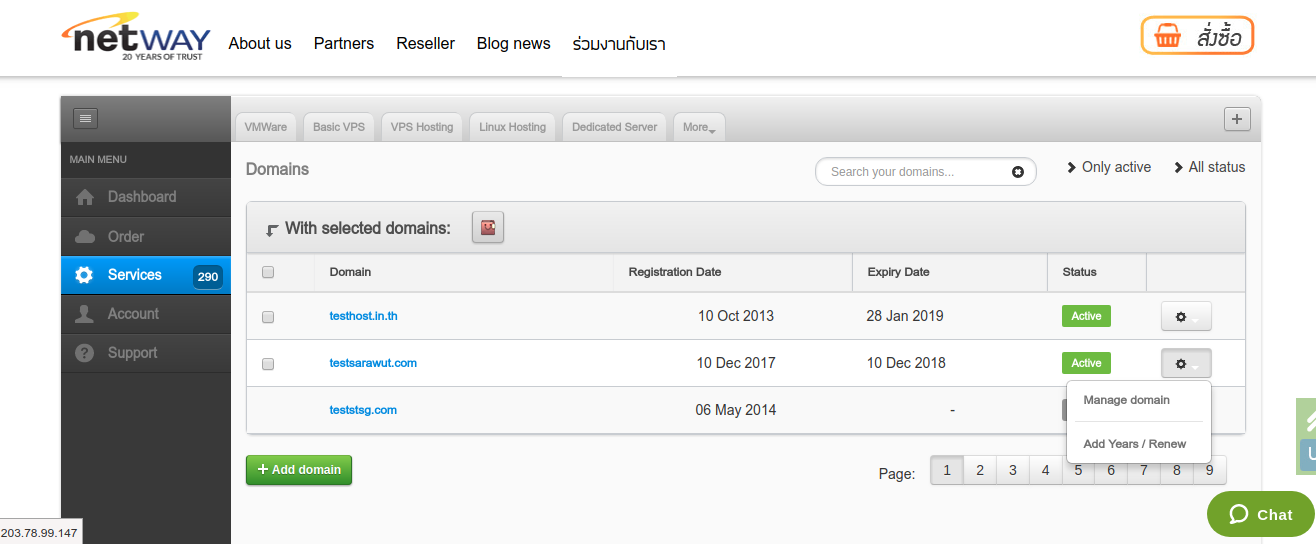Open the Linux Hosting tab
The image size is (1316, 544).
(513, 127)
